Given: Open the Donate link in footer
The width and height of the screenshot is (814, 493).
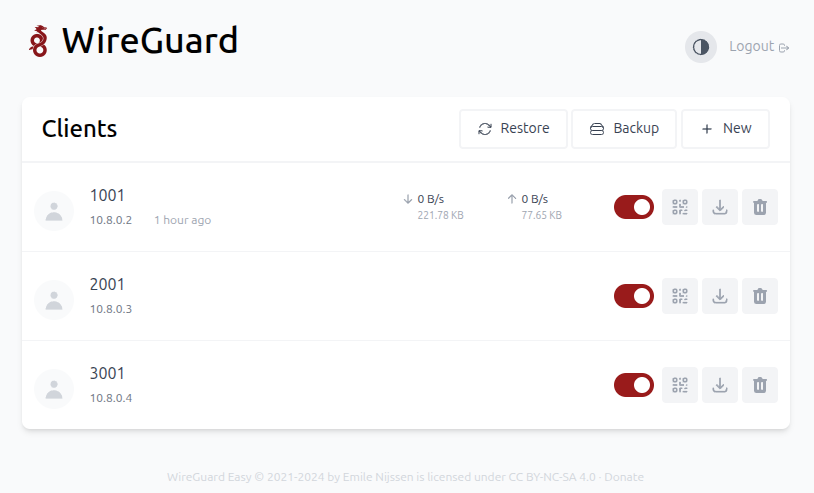Looking at the screenshot, I should [x=624, y=477].
